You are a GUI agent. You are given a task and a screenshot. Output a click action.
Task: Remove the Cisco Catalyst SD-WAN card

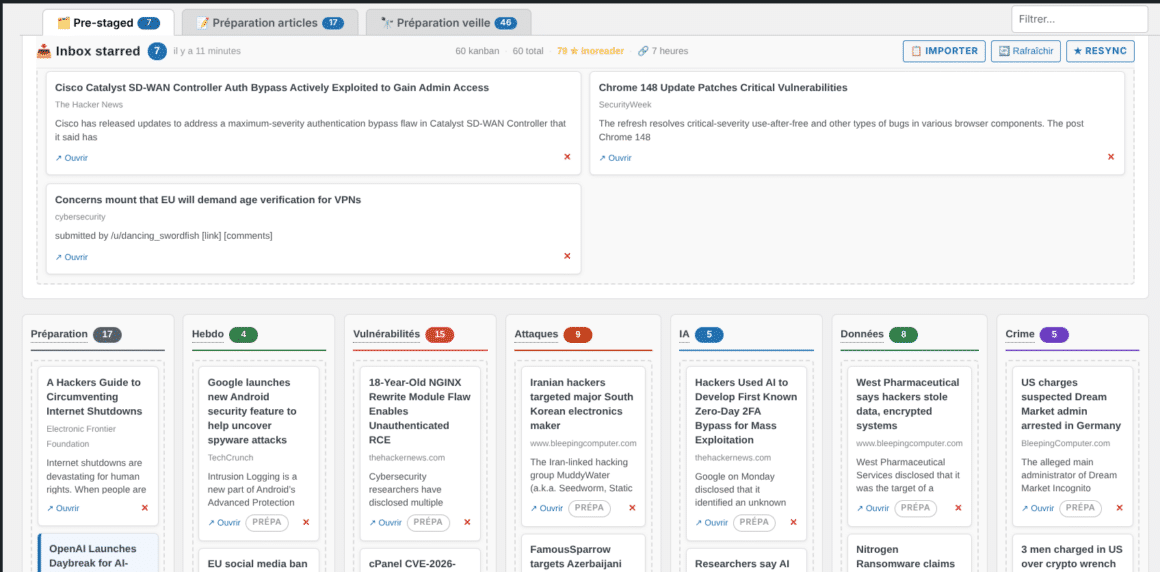click(x=567, y=157)
